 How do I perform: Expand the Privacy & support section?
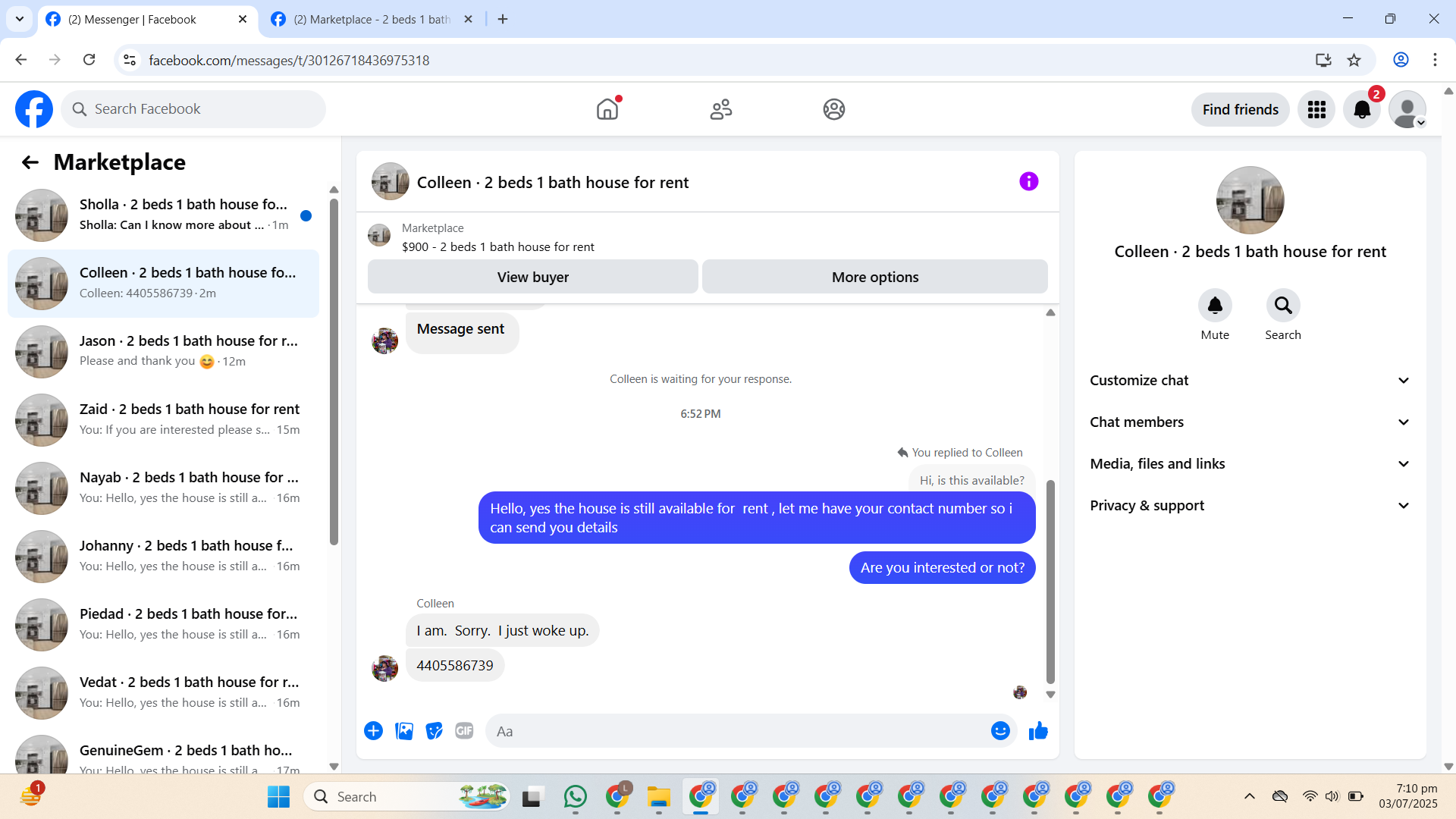[x=1250, y=506]
